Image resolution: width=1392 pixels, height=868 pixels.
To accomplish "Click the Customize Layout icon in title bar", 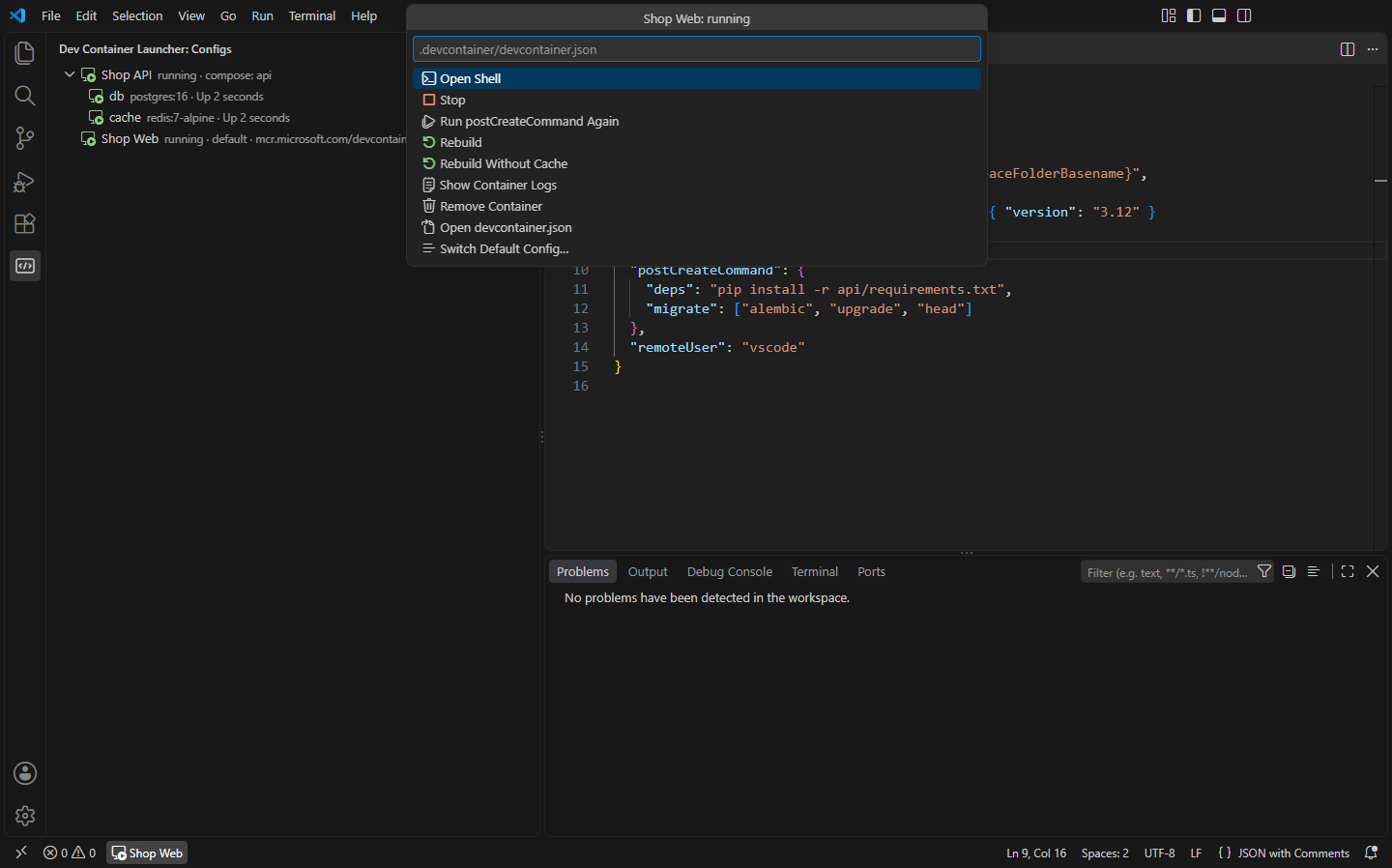I will click(x=1169, y=15).
